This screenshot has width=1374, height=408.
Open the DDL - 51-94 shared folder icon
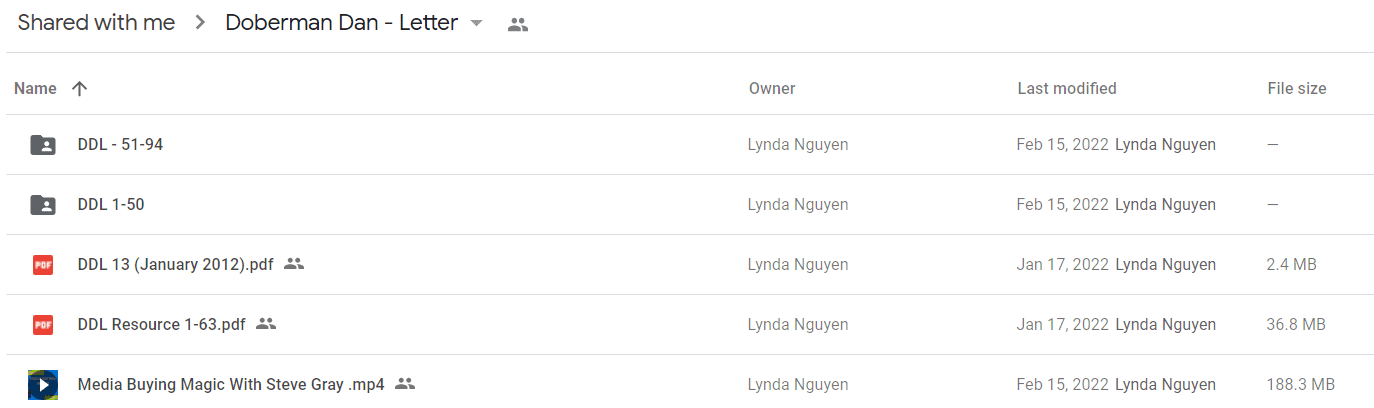tap(43, 145)
